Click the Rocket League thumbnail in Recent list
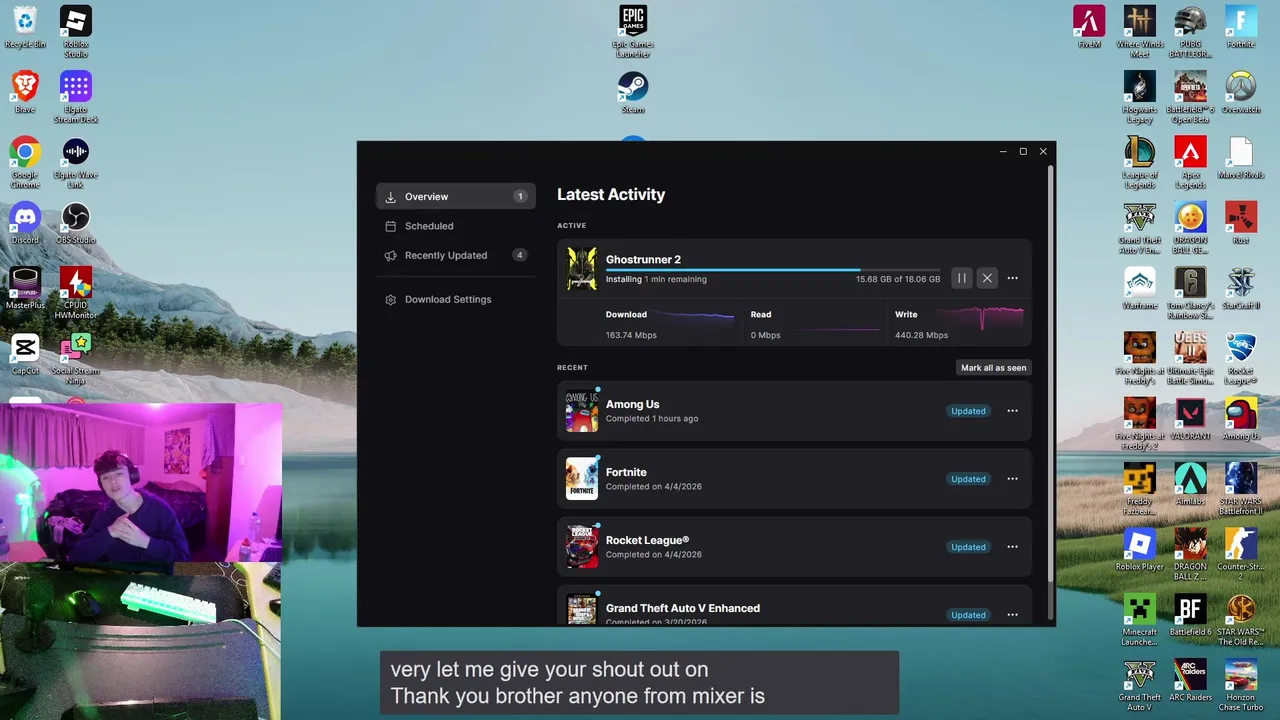The image size is (1280, 720). click(x=581, y=547)
